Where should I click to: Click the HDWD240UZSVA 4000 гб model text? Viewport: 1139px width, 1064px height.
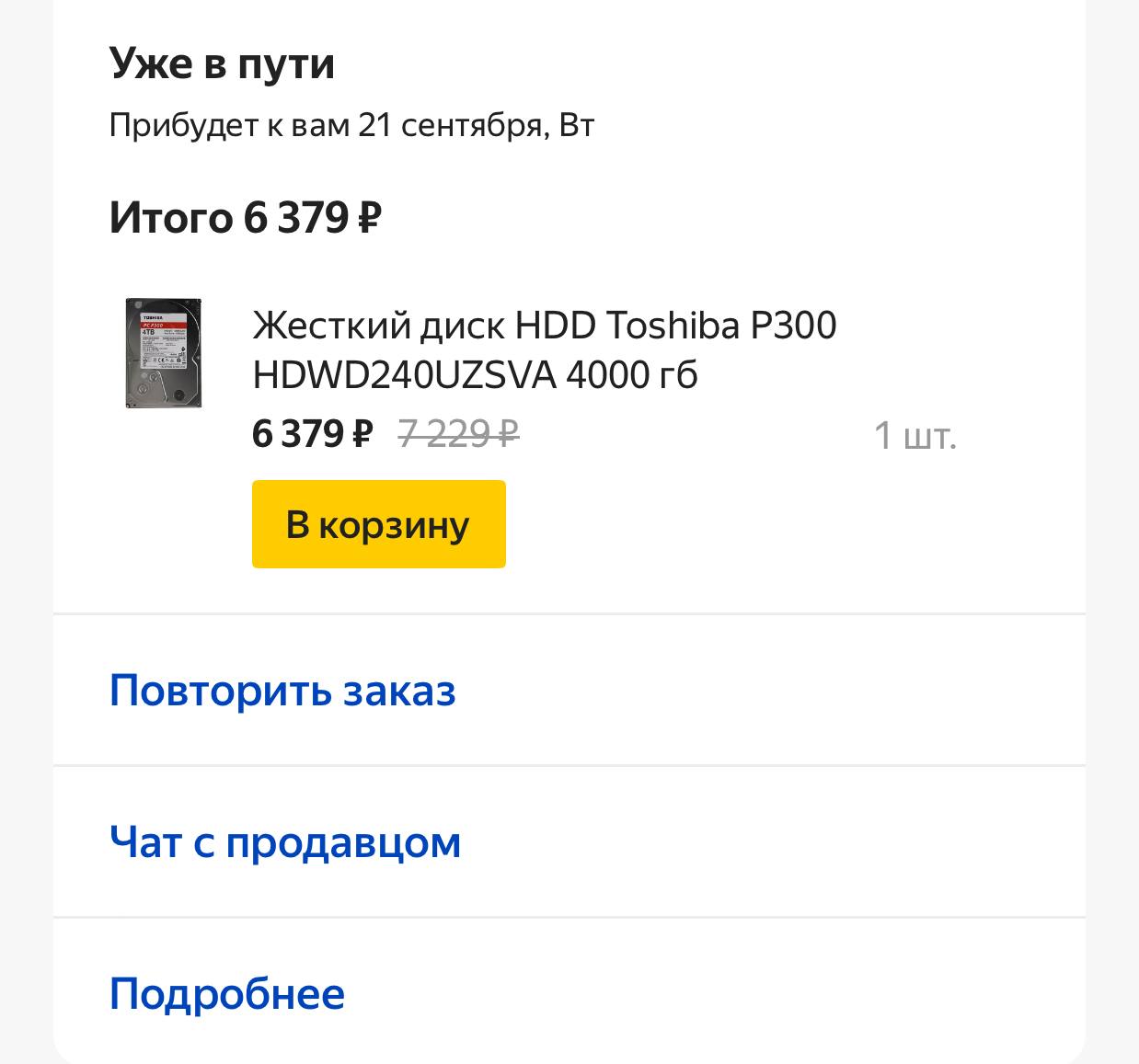[x=475, y=374]
